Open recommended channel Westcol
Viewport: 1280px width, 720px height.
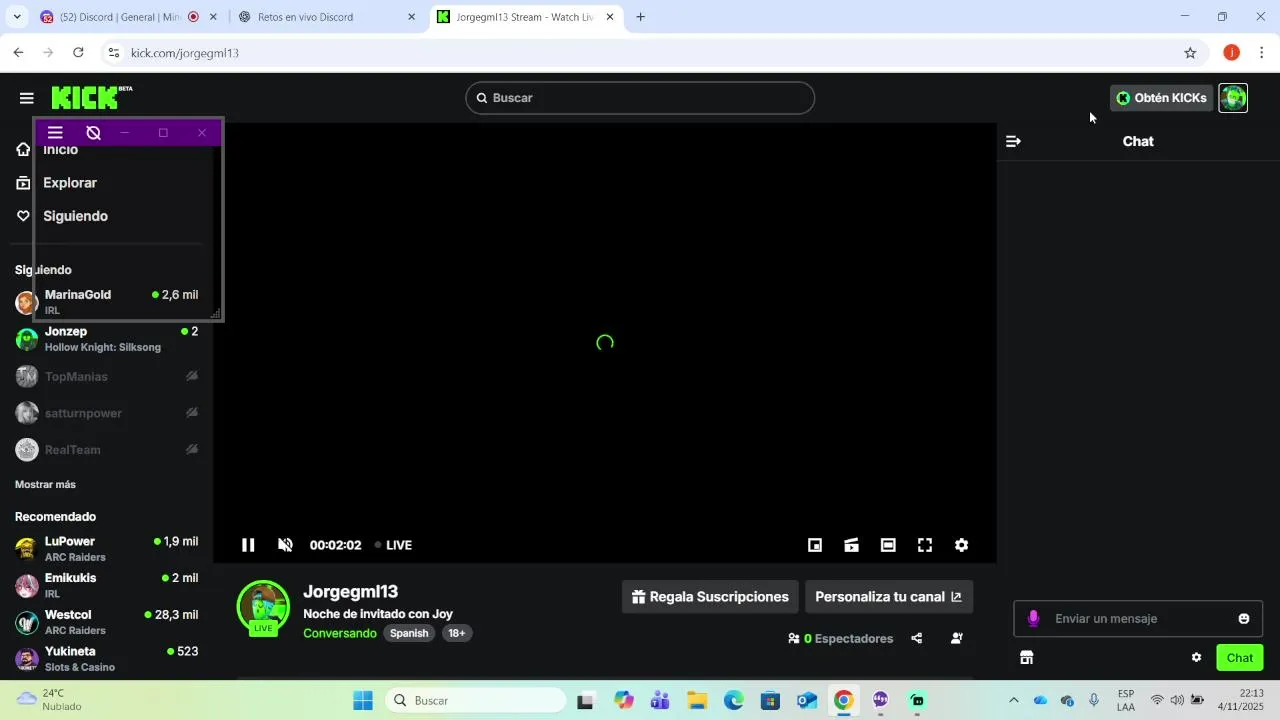[x=106, y=622]
